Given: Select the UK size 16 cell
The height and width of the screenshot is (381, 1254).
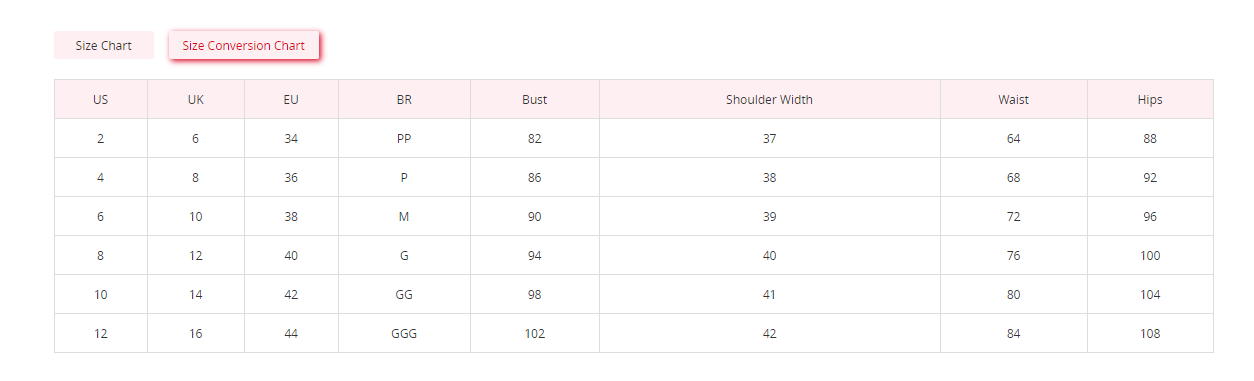Looking at the screenshot, I should click(196, 334).
